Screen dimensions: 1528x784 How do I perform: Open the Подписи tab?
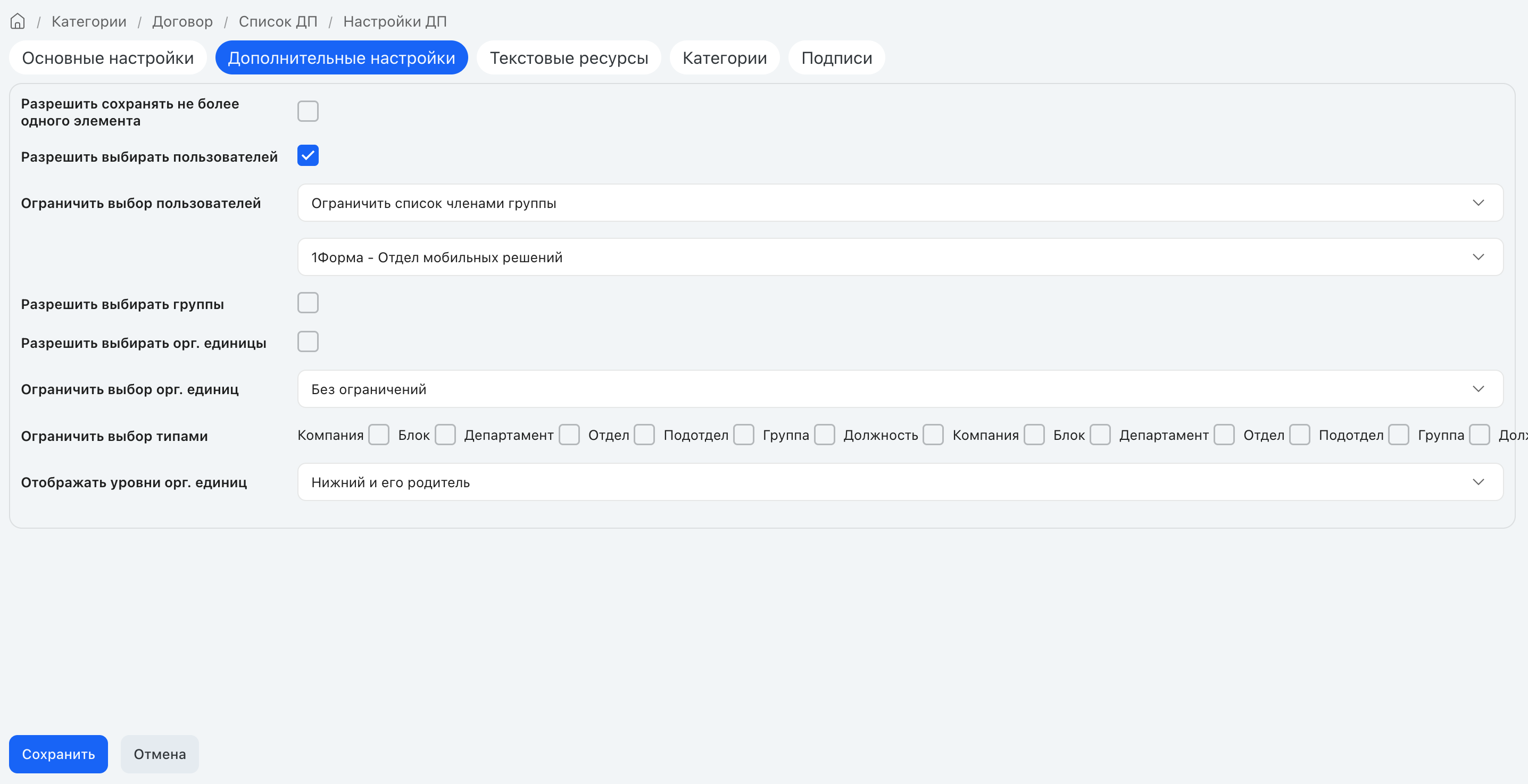tap(836, 57)
